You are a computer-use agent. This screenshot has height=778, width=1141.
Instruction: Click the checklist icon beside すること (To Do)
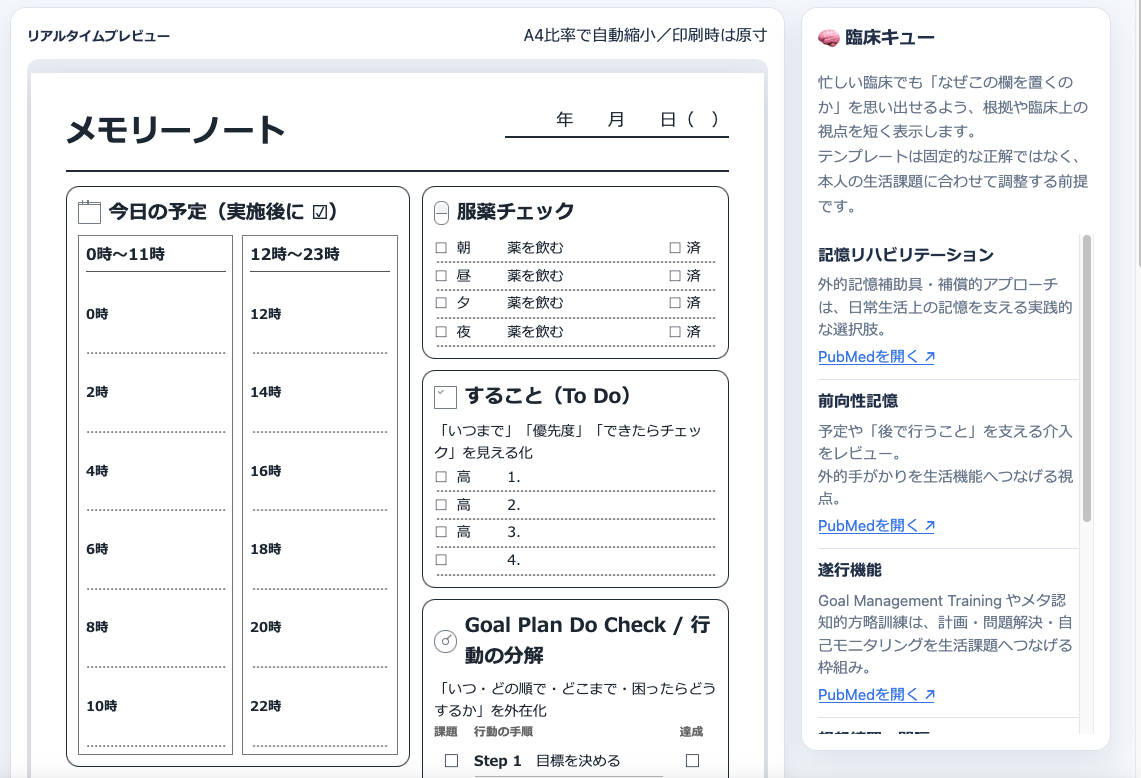(x=445, y=397)
